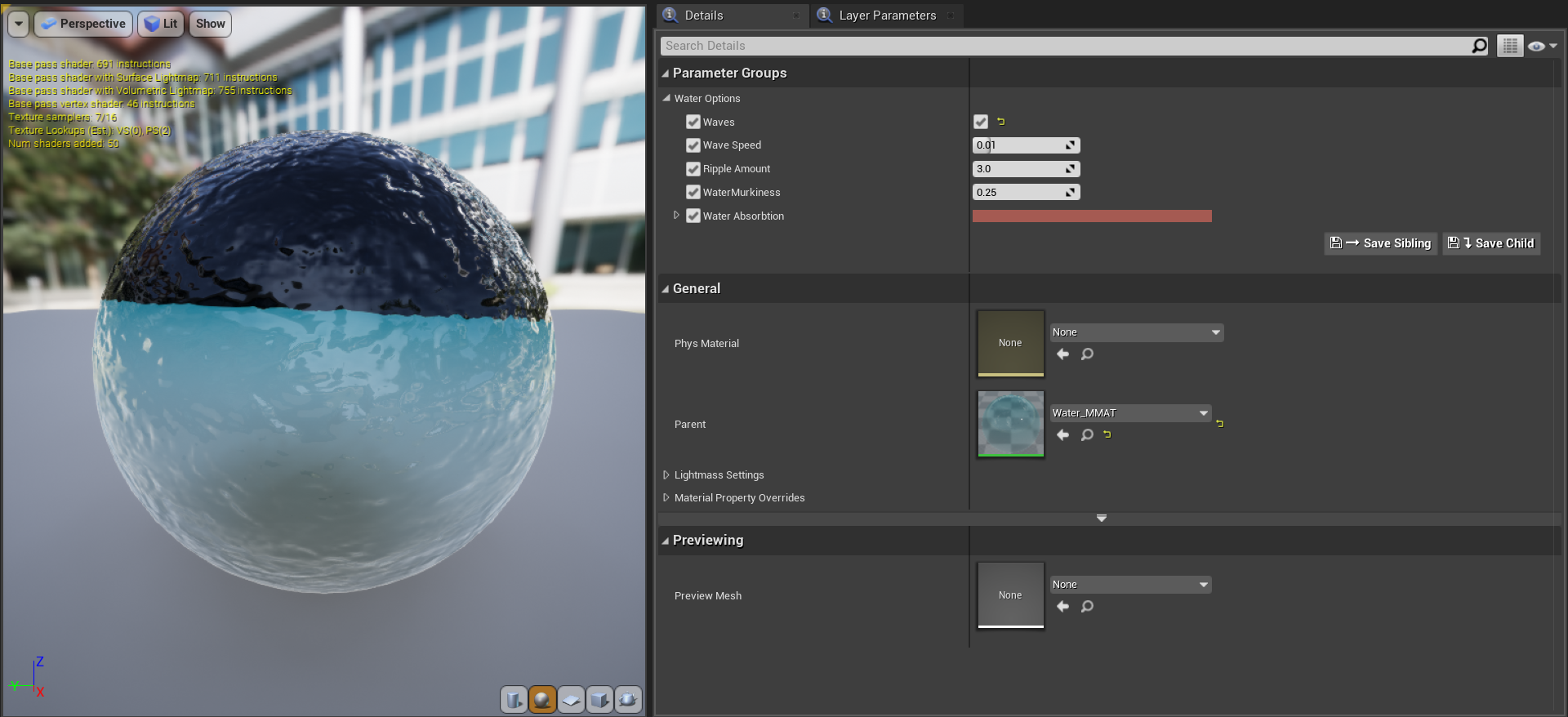Click Phys Material None thumbnail

point(1011,343)
